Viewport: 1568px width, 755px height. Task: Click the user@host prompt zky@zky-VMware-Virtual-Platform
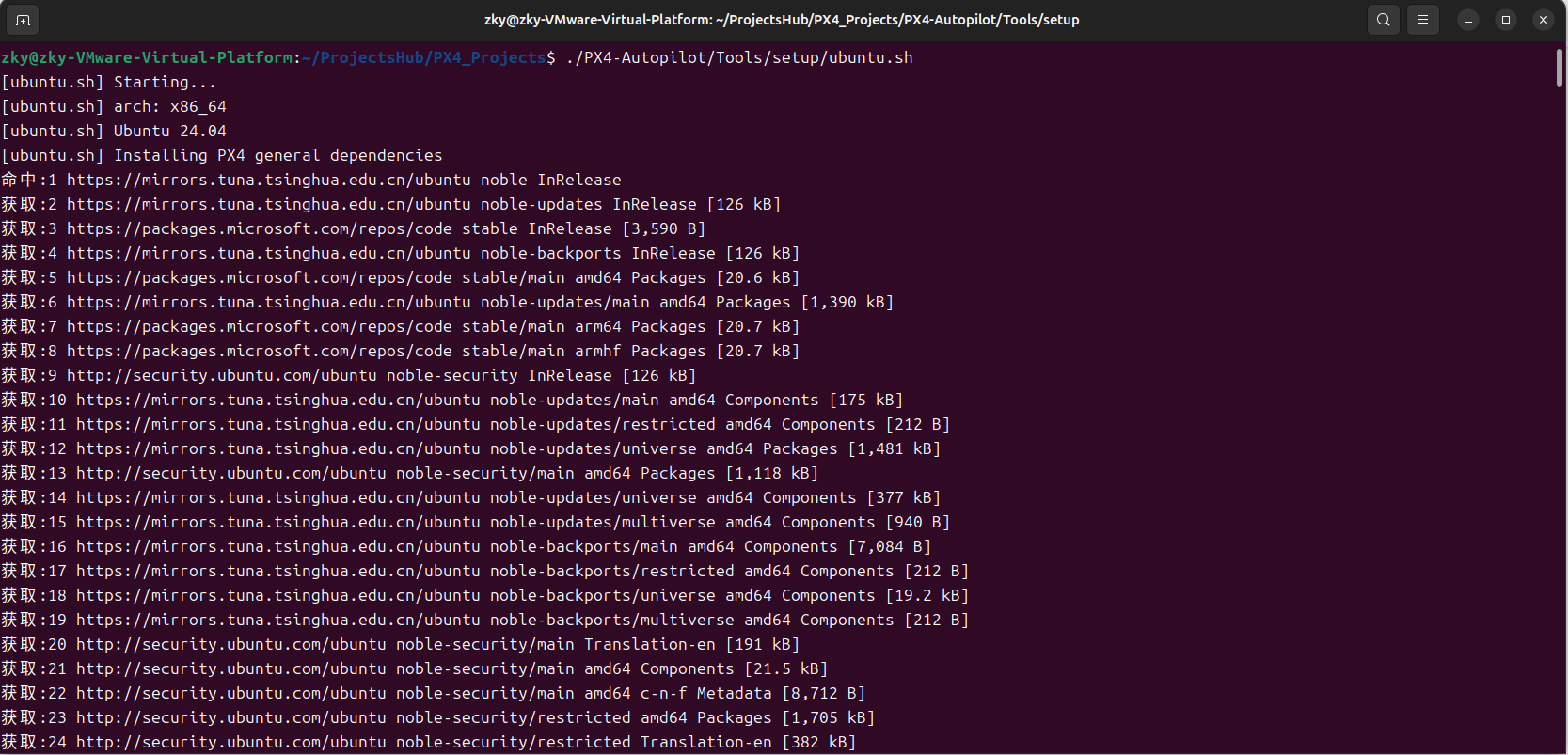click(147, 57)
